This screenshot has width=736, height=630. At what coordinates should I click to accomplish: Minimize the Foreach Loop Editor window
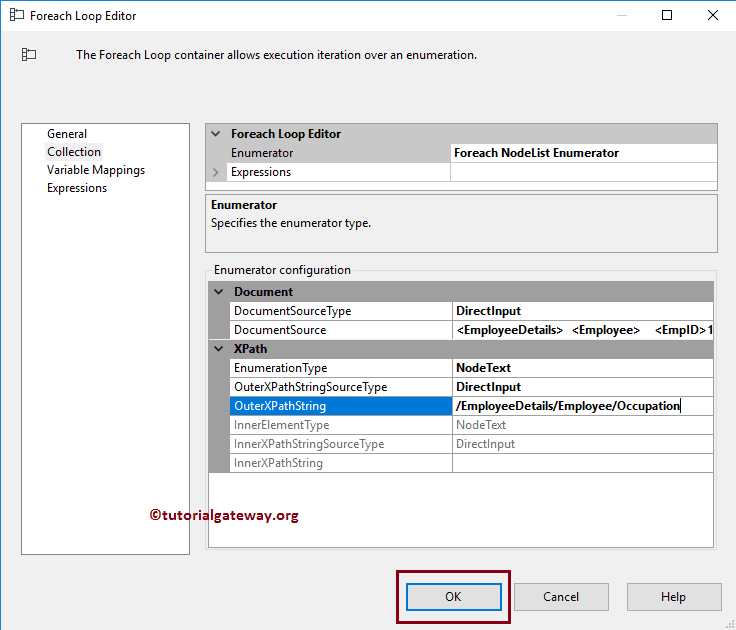pos(621,15)
